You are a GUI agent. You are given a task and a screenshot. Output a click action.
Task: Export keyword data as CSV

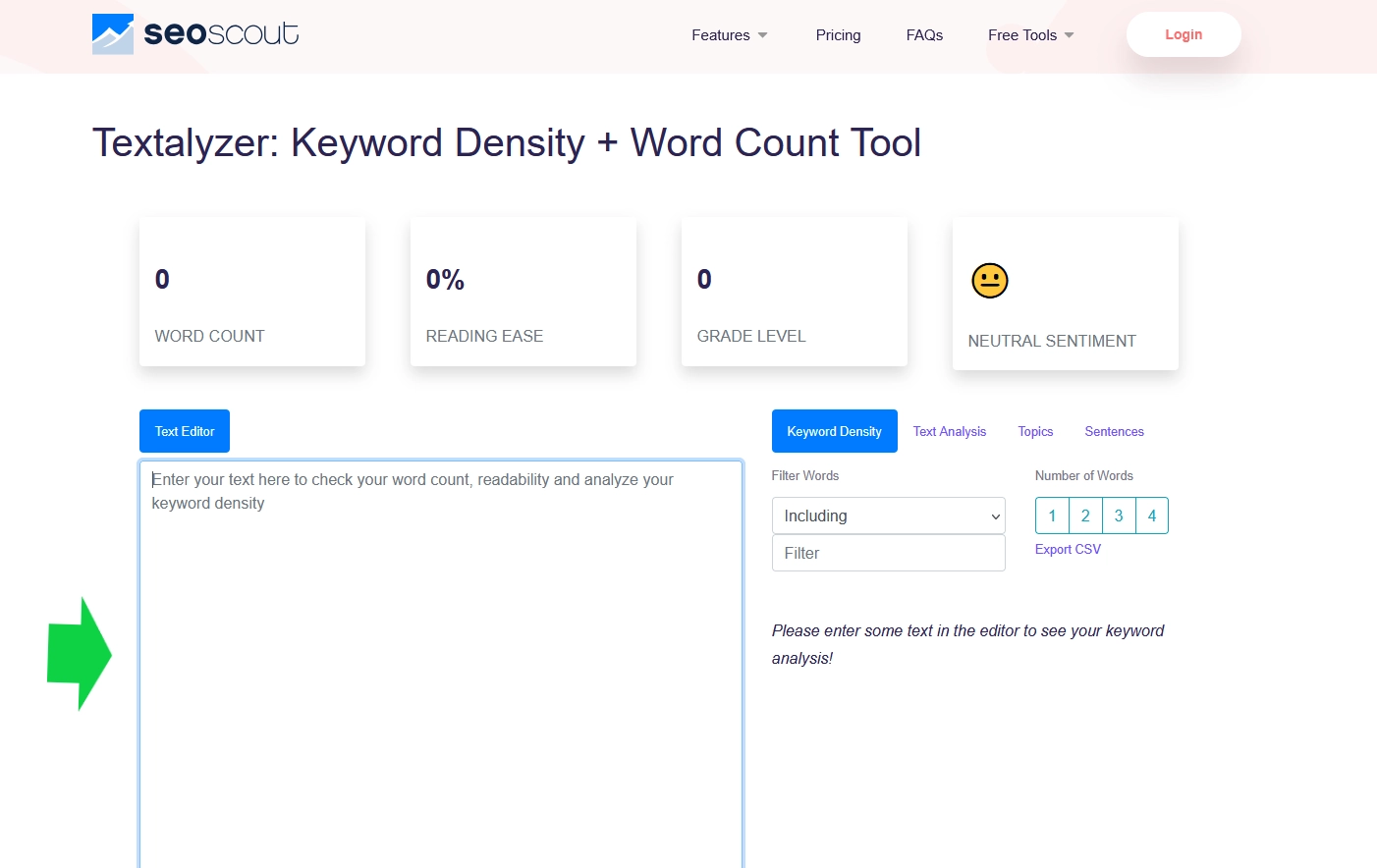[x=1068, y=549]
